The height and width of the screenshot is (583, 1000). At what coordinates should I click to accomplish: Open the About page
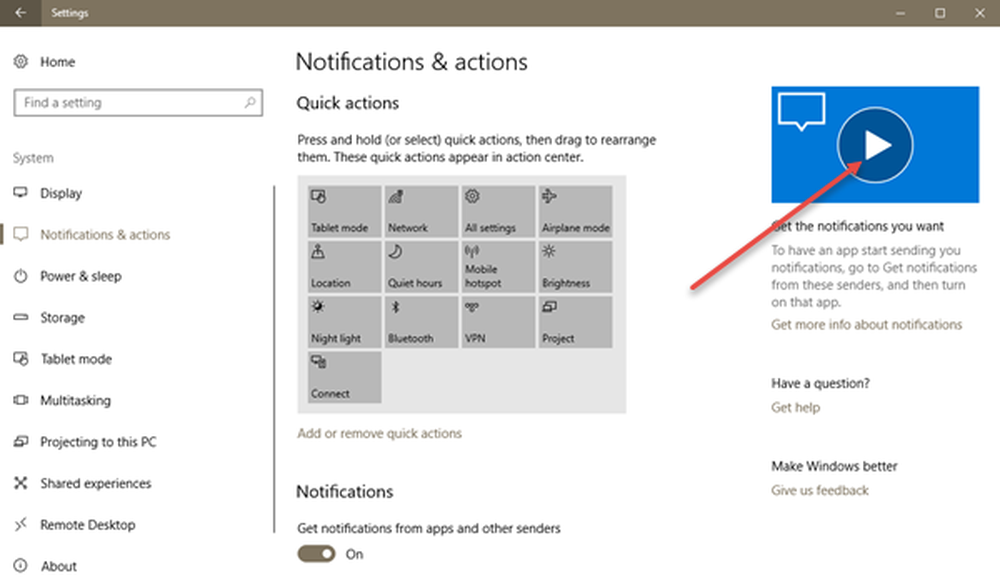click(45, 566)
